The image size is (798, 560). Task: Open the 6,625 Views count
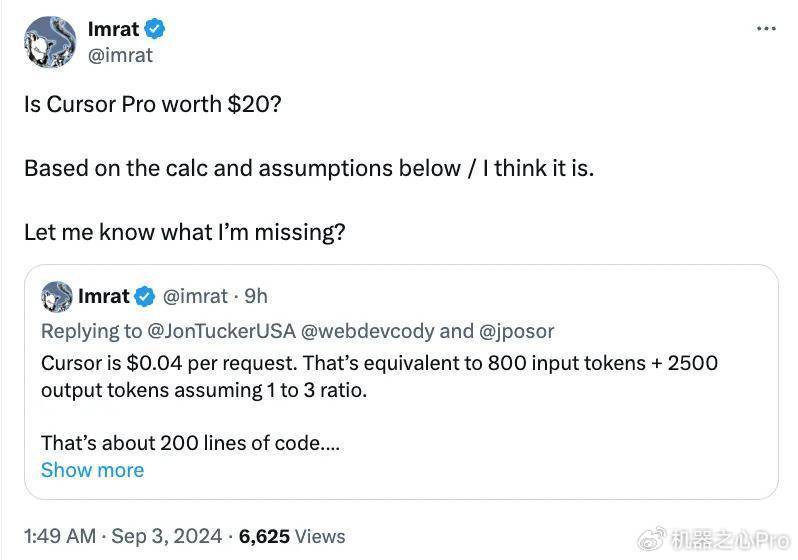pos(292,536)
